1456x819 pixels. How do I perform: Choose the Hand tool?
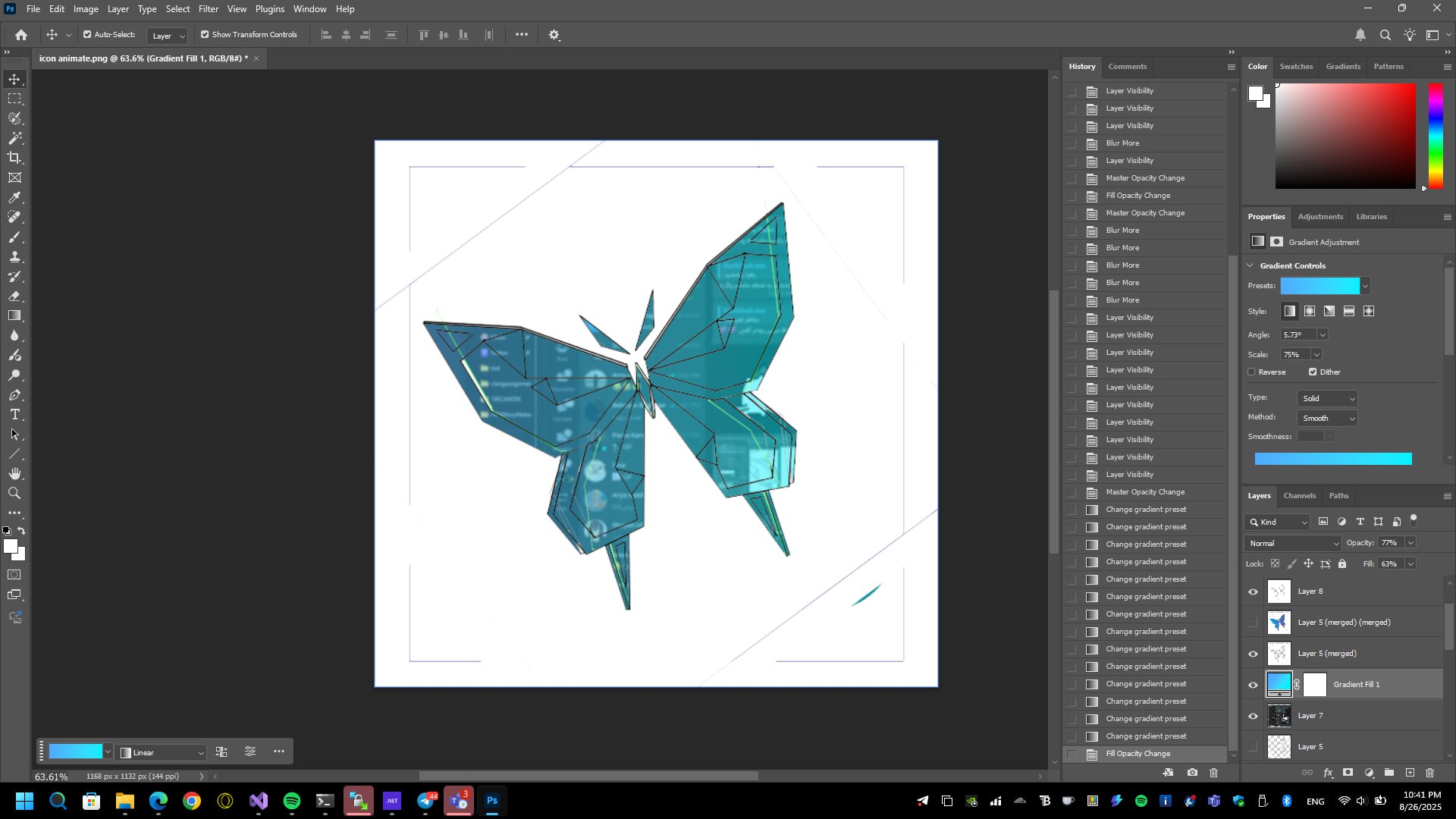[14, 474]
